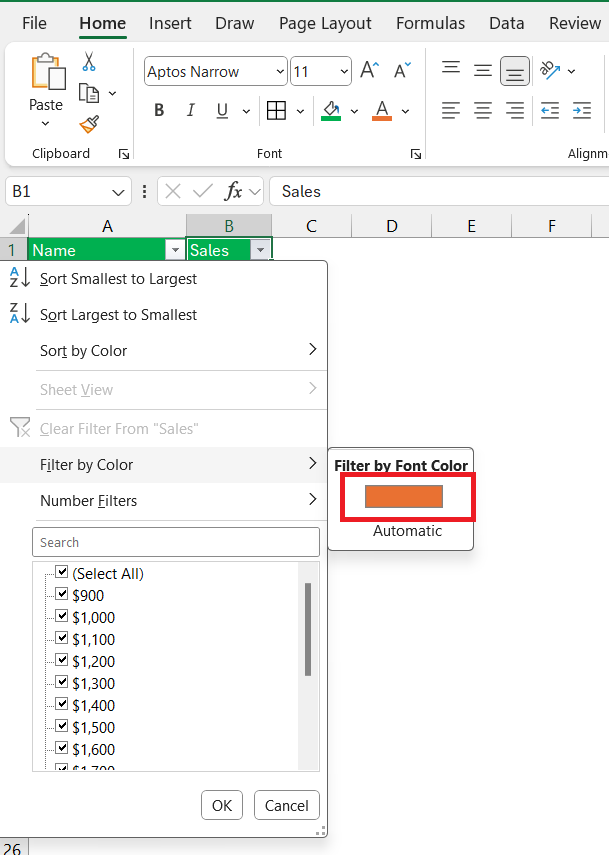Uncheck the $1,400 checkbox
Screen dimensions: 609x855
[x=62, y=704]
